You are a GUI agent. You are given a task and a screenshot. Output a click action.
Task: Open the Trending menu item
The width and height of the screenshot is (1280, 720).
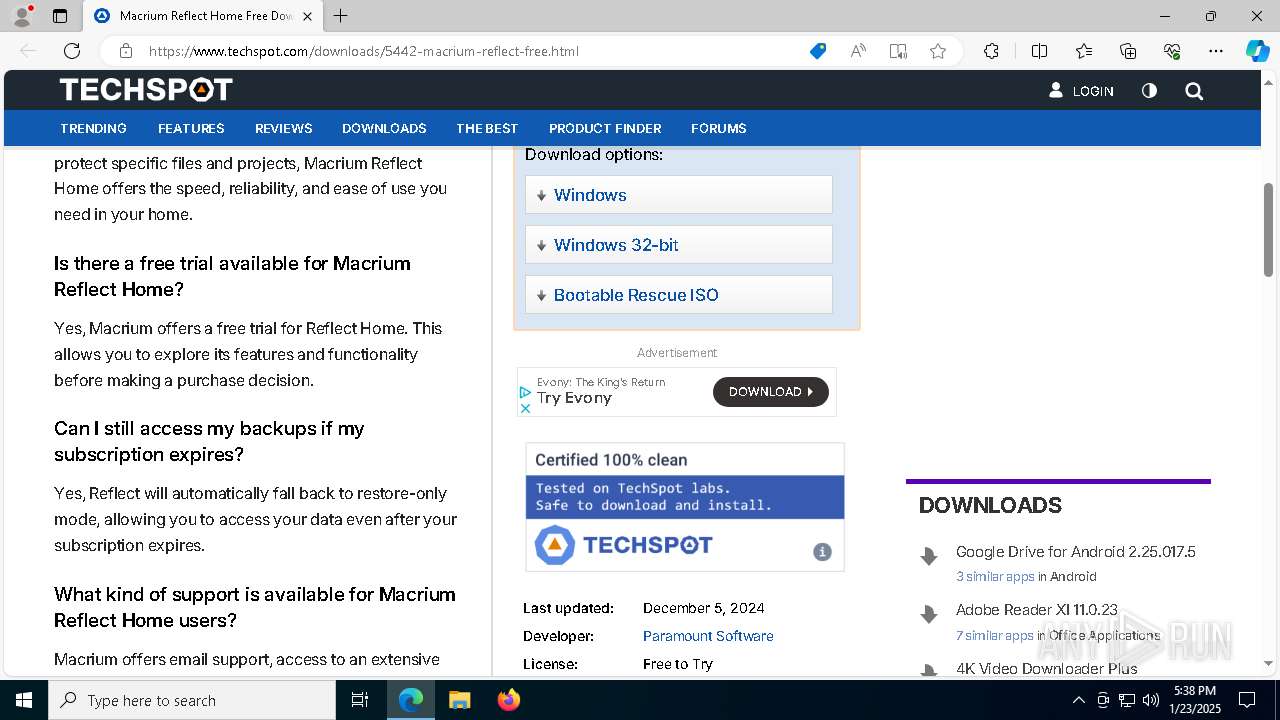click(93, 128)
